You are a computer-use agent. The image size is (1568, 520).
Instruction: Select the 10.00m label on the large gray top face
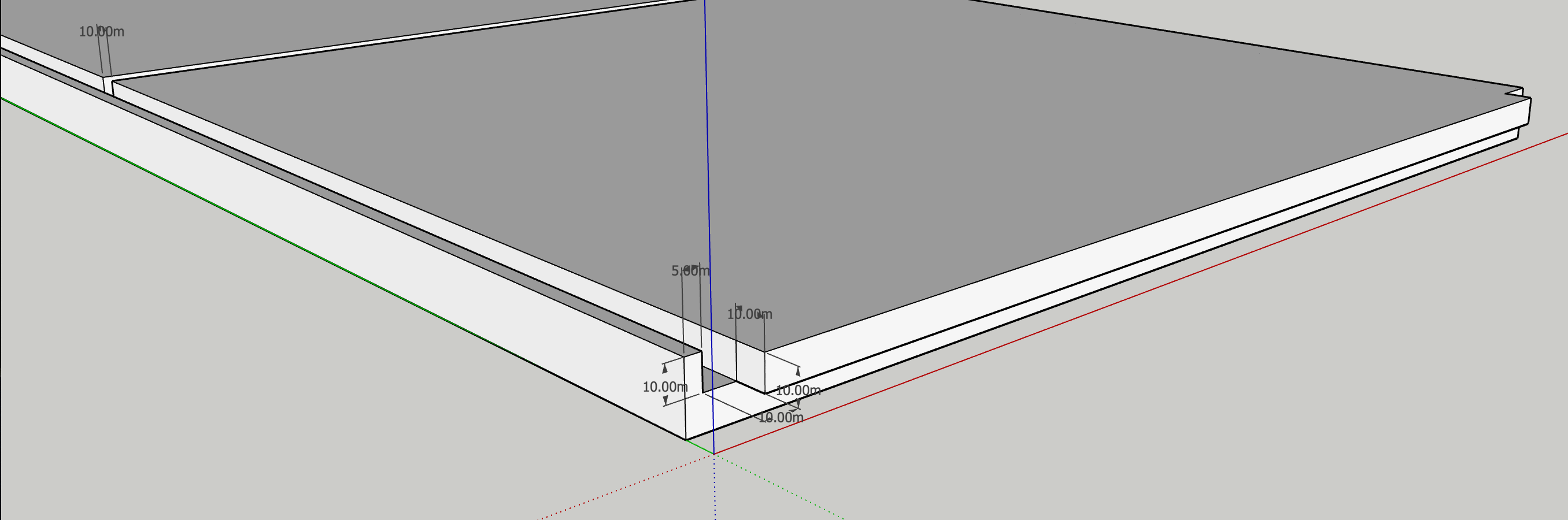[749, 314]
